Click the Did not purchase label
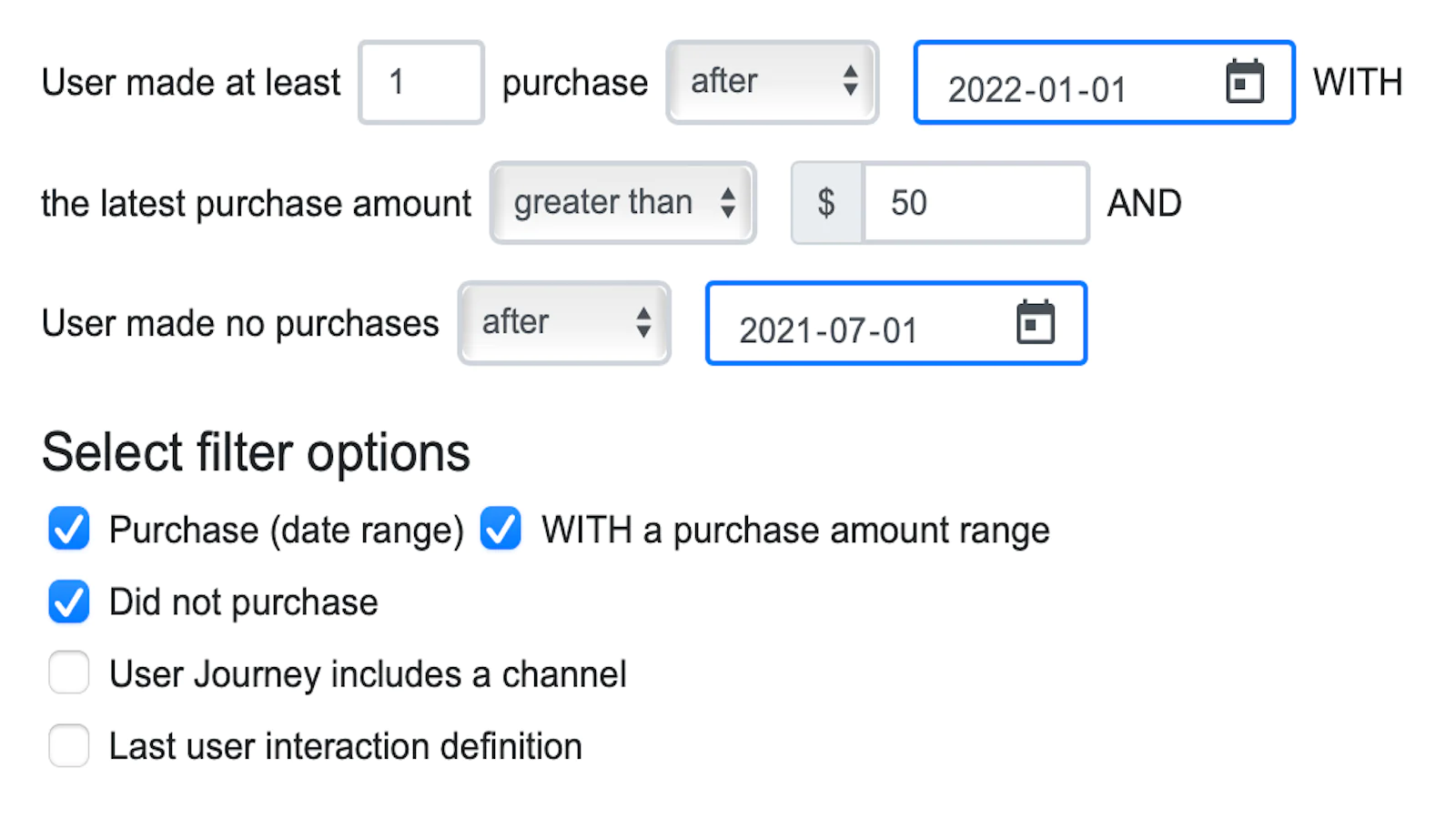The width and height of the screenshot is (1456, 819). pos(243,602)
